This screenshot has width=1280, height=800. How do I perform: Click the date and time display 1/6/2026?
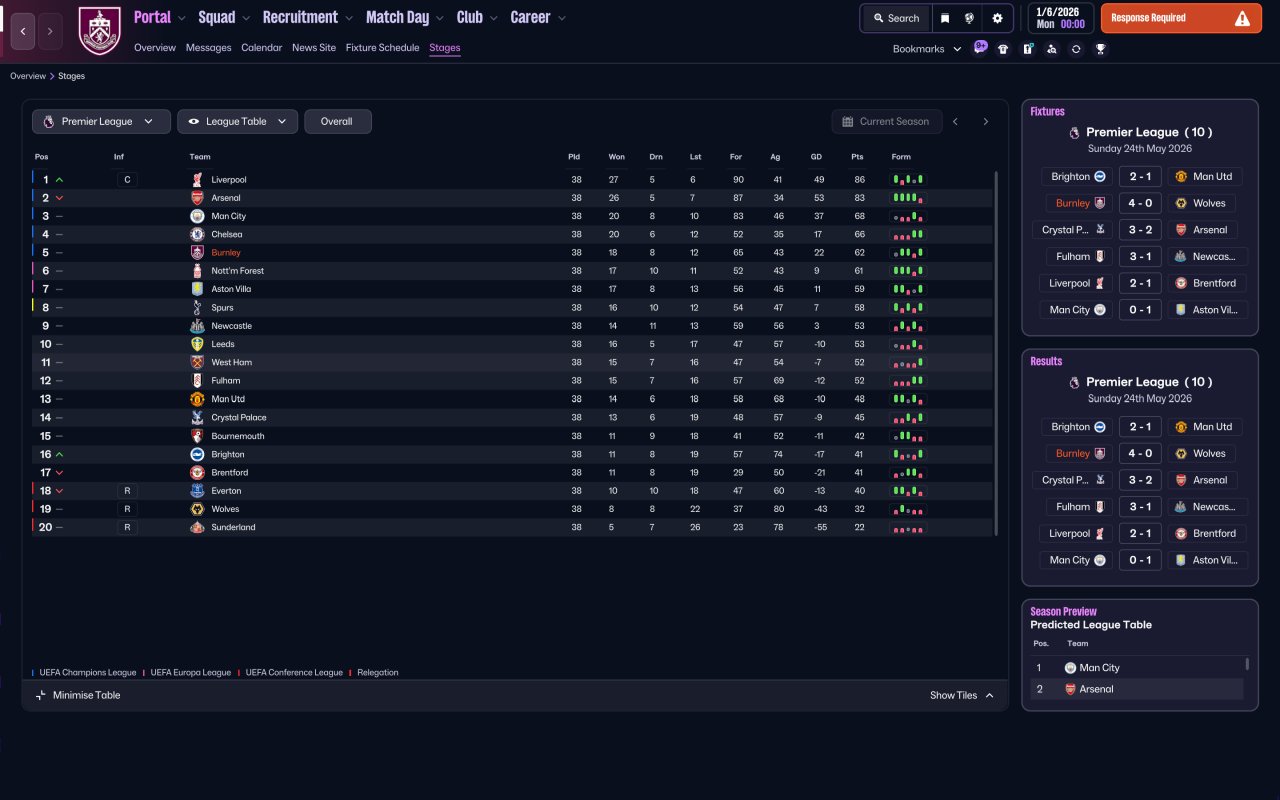[x=1060, y=18]
